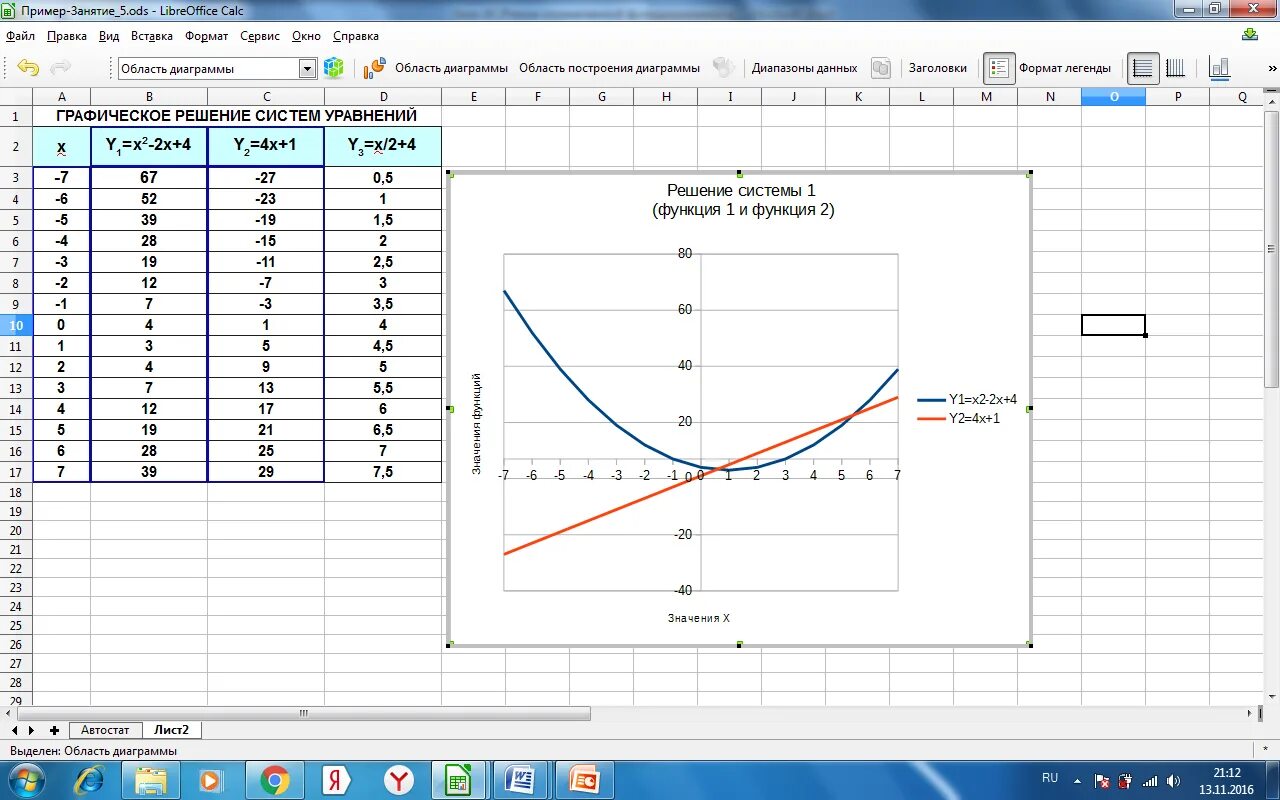The height and width of the screenshot is (800, 1280).
Task: Click the Значения X axis title
Action: point(699,618)
